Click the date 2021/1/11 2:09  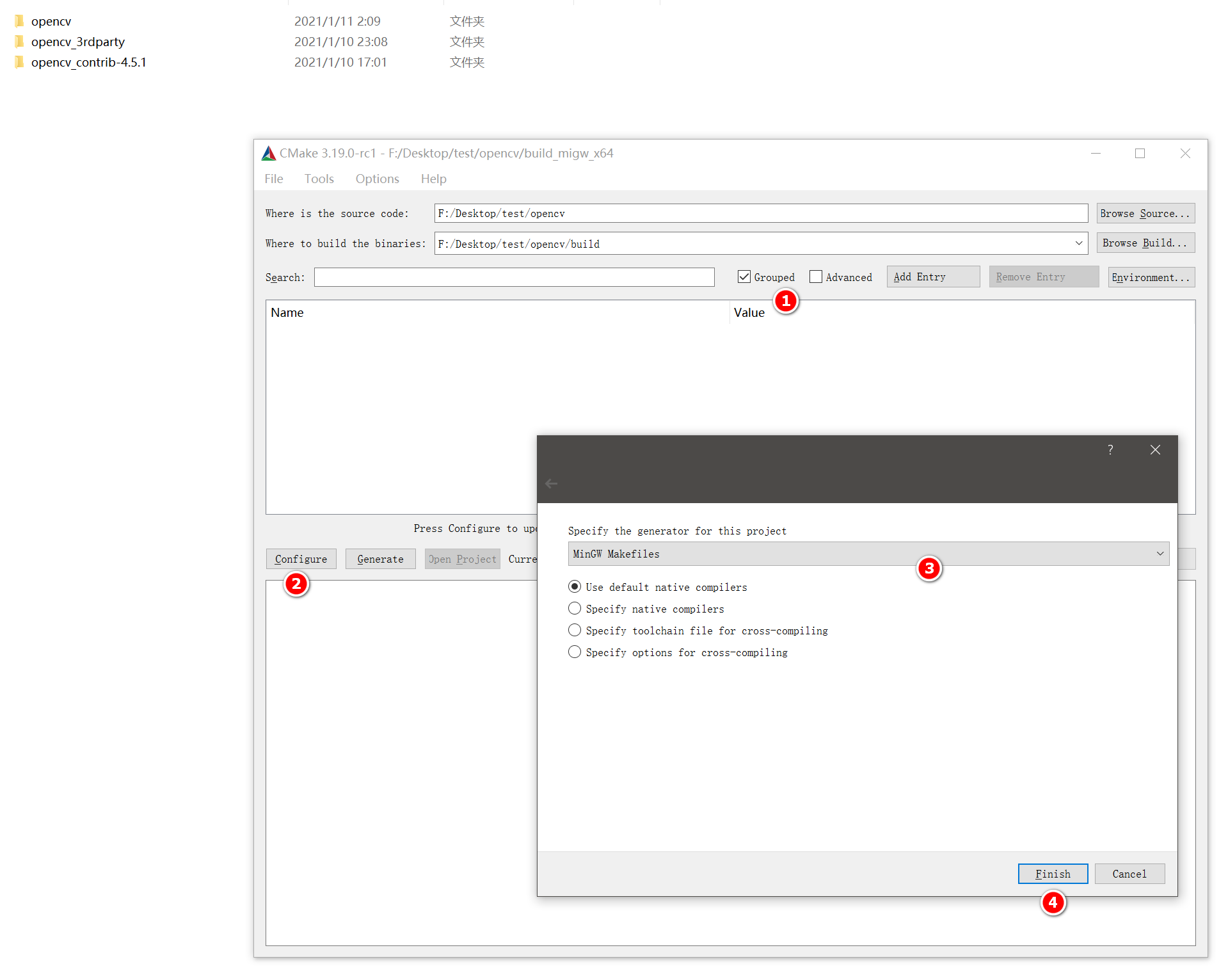point(337,21)
